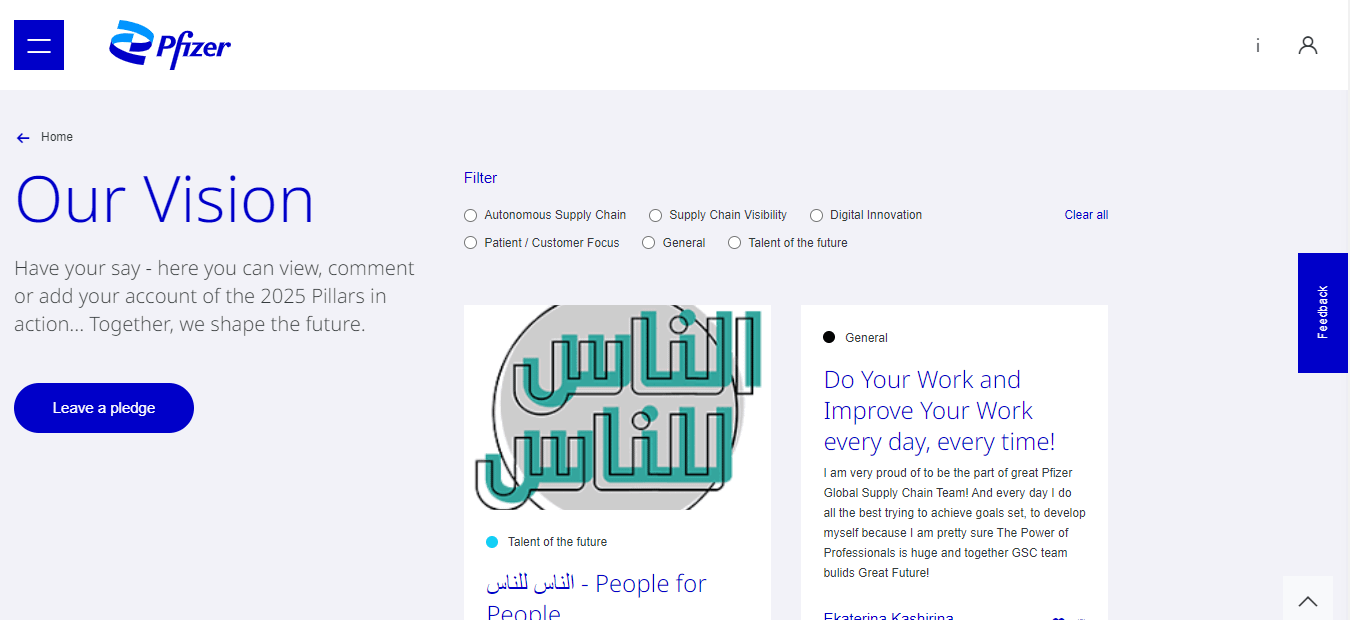Go to Home breadcrumb link
The image size is (1350, 620).
[x=57, y=137]
